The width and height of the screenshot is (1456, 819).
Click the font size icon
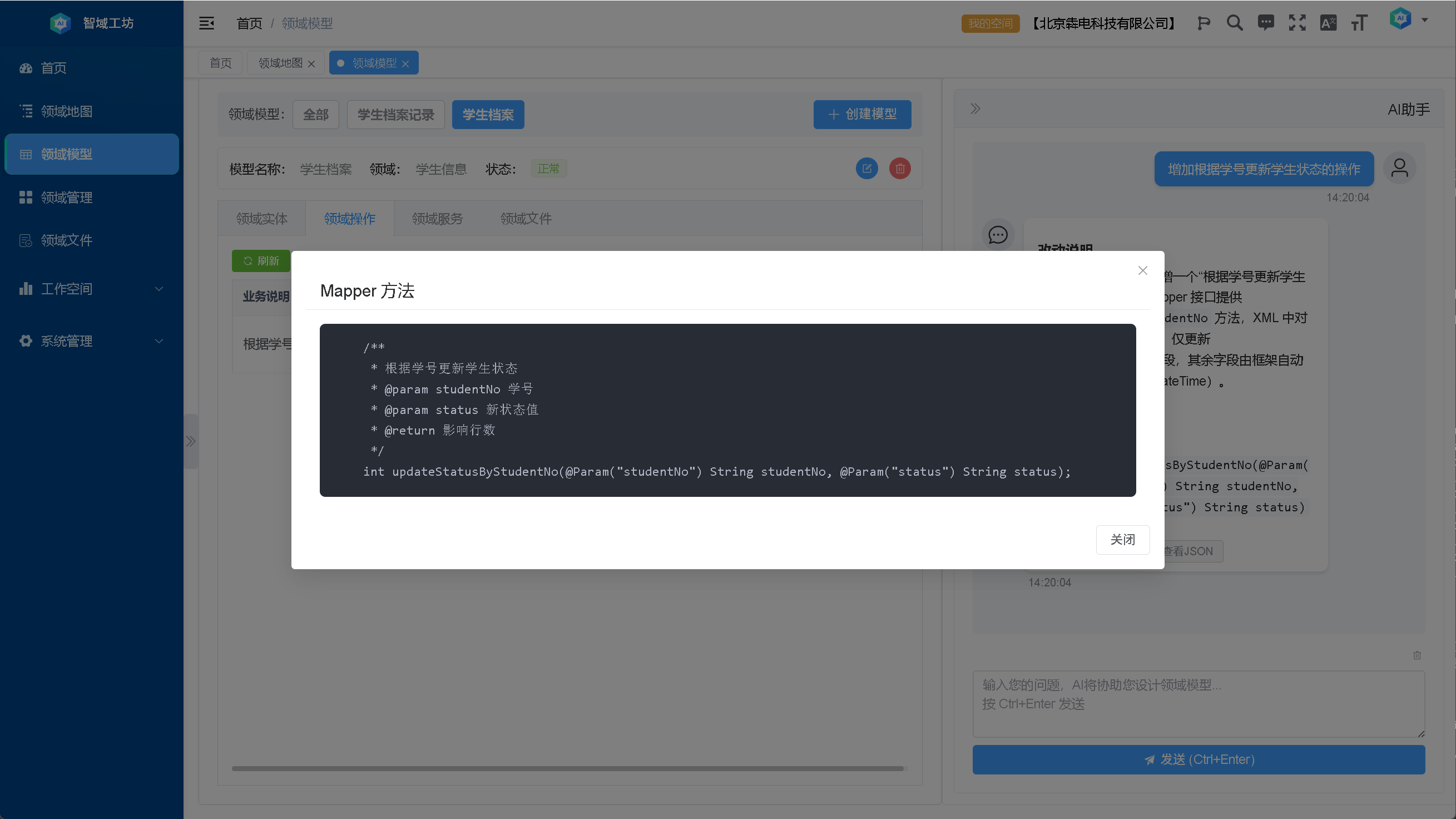pyautogui.click(x=1359, y=23)
